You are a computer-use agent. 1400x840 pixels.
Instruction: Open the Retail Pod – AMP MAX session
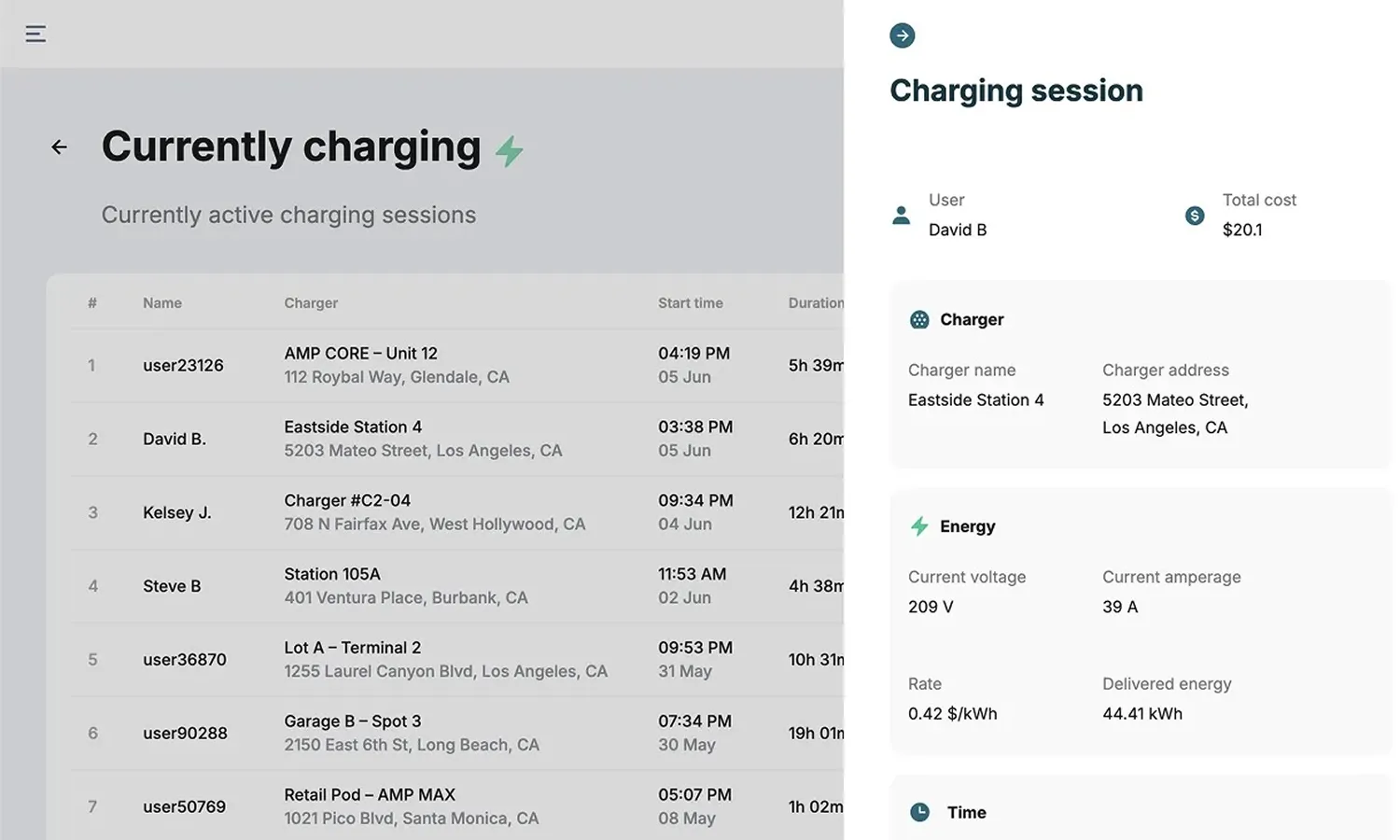pyautogui.click(x=370, y=795)
